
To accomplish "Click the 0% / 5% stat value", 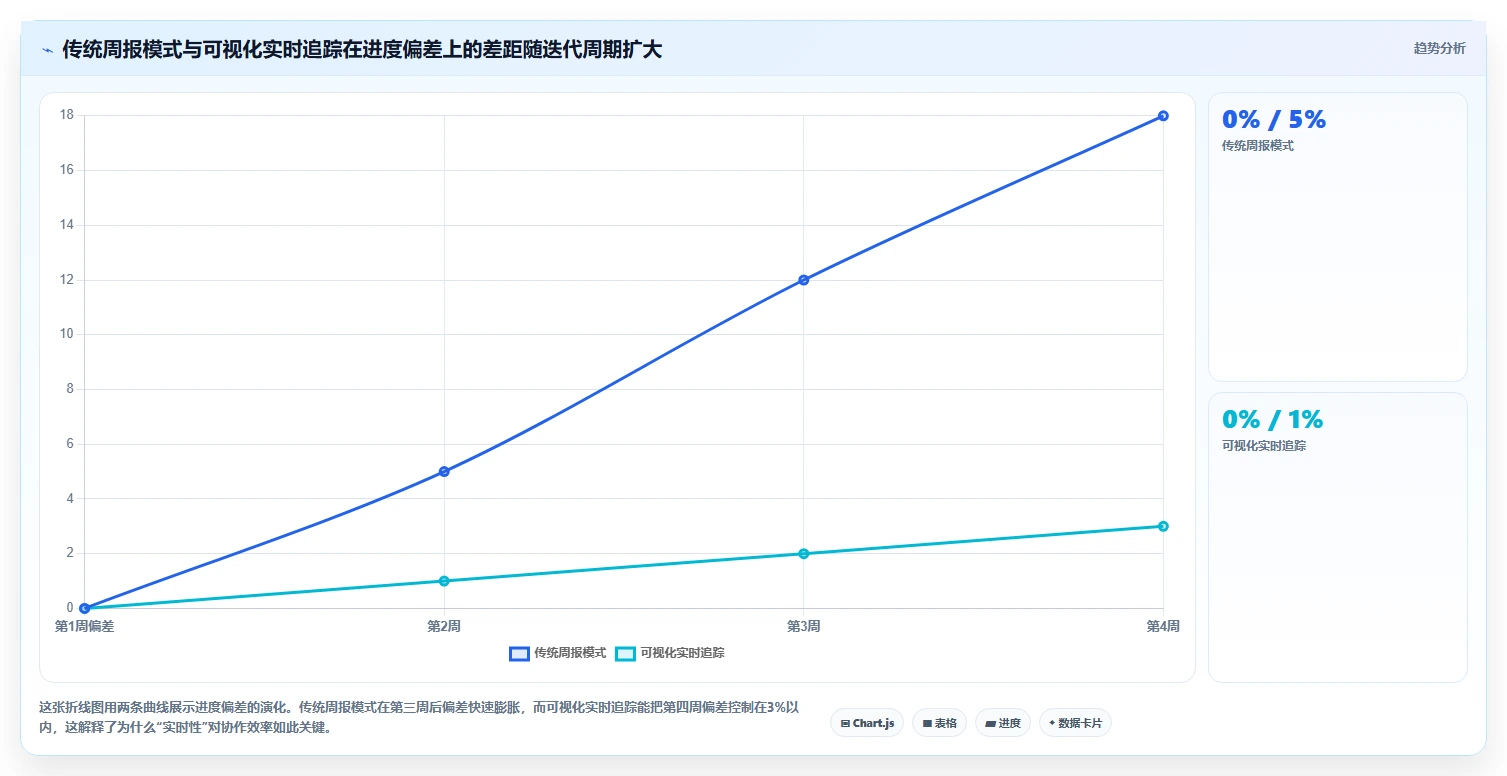I will point(1274,119).
